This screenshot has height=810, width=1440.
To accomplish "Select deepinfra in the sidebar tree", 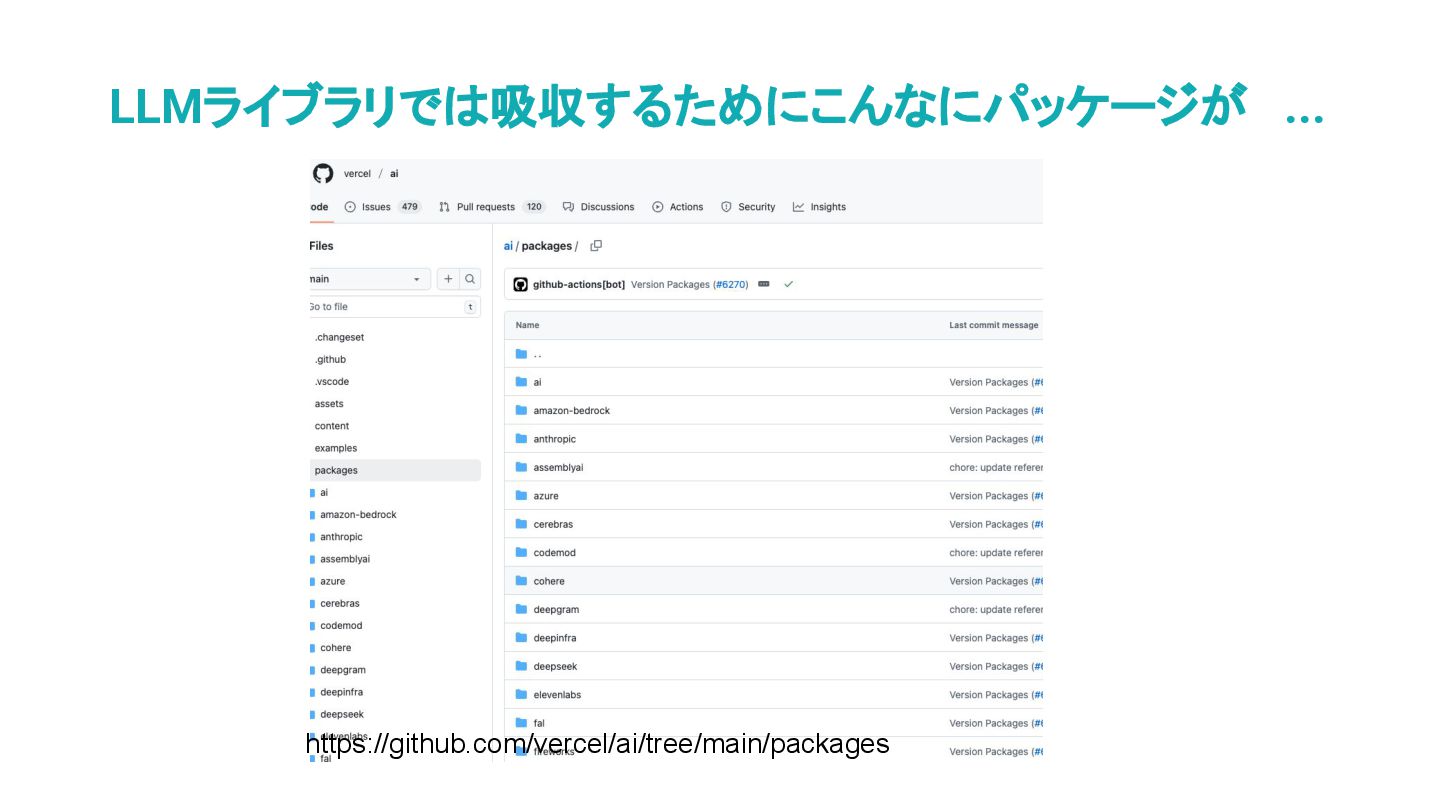I will pos(341,692).
